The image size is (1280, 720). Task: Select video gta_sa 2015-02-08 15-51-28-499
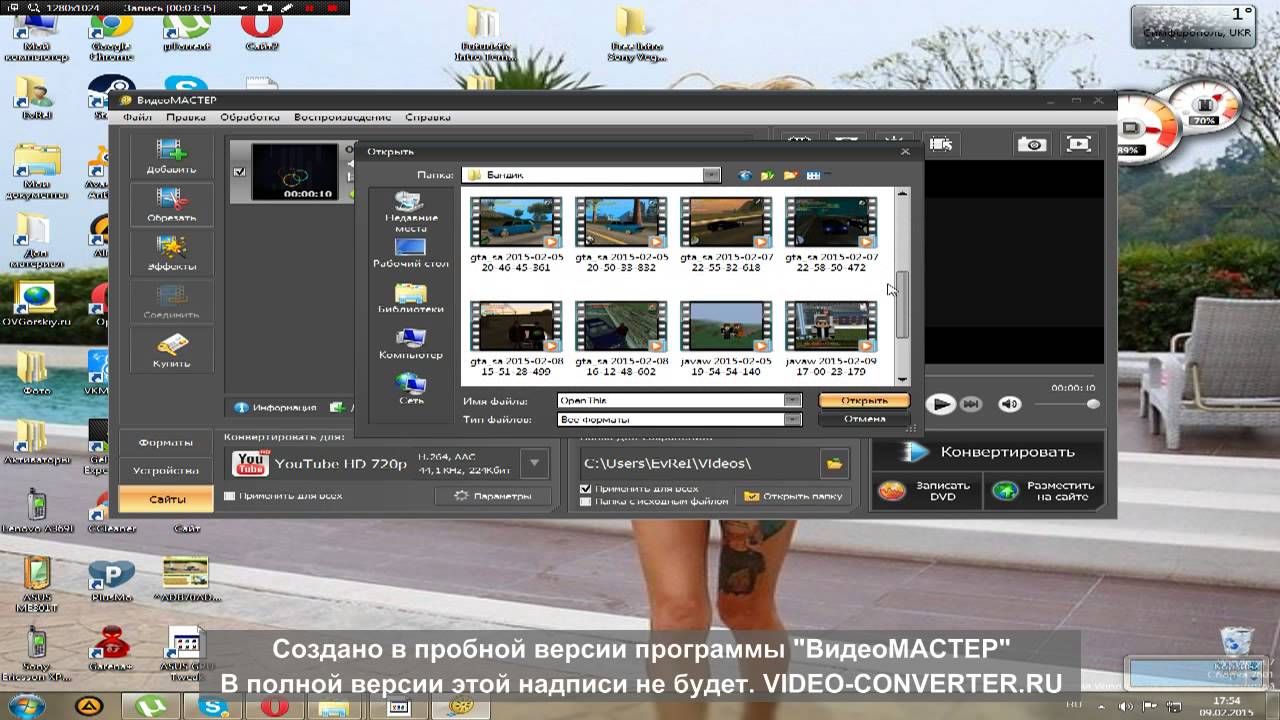[x=516, y=339]
